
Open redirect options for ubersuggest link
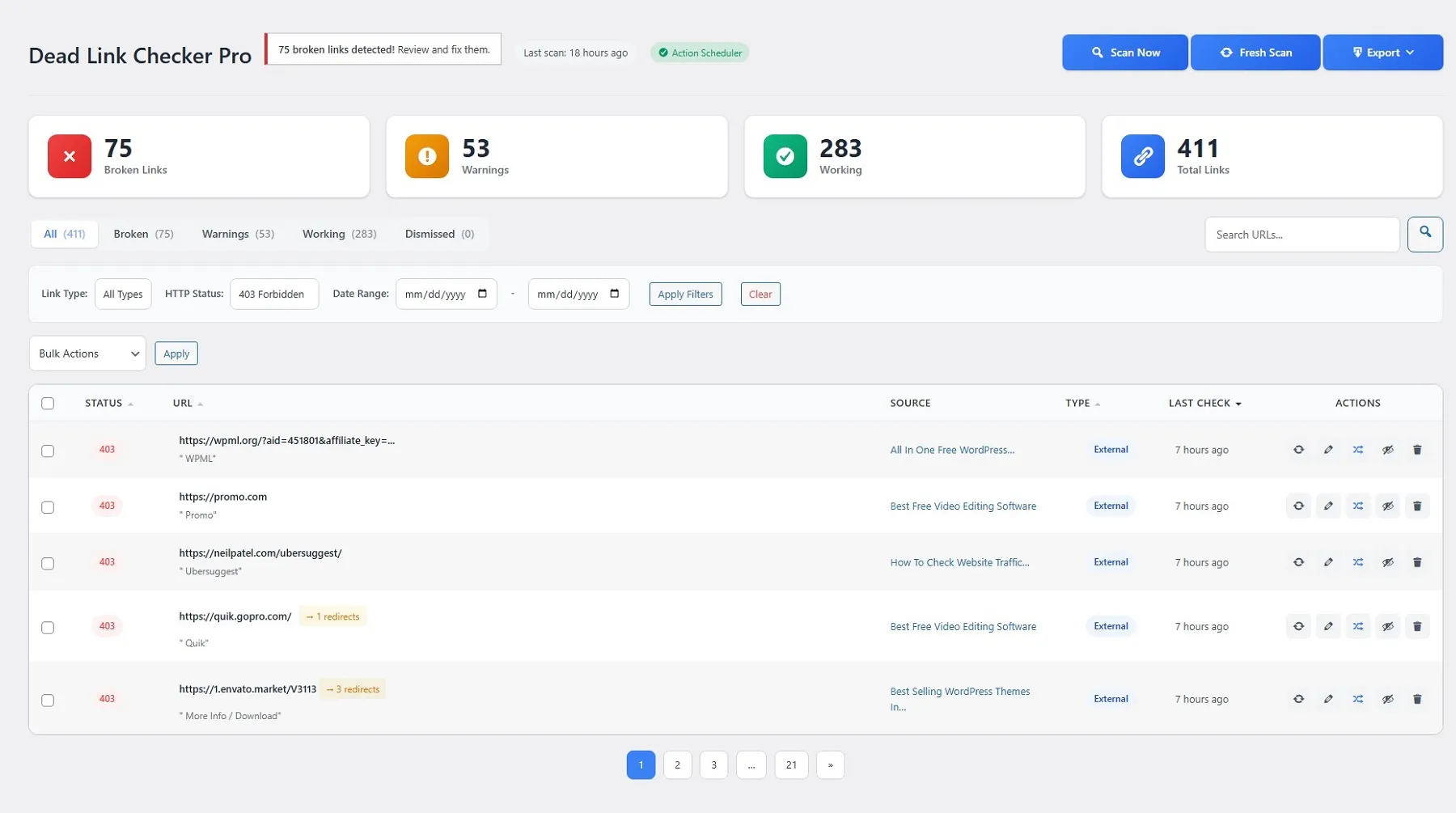click(x=1358, y=562)
